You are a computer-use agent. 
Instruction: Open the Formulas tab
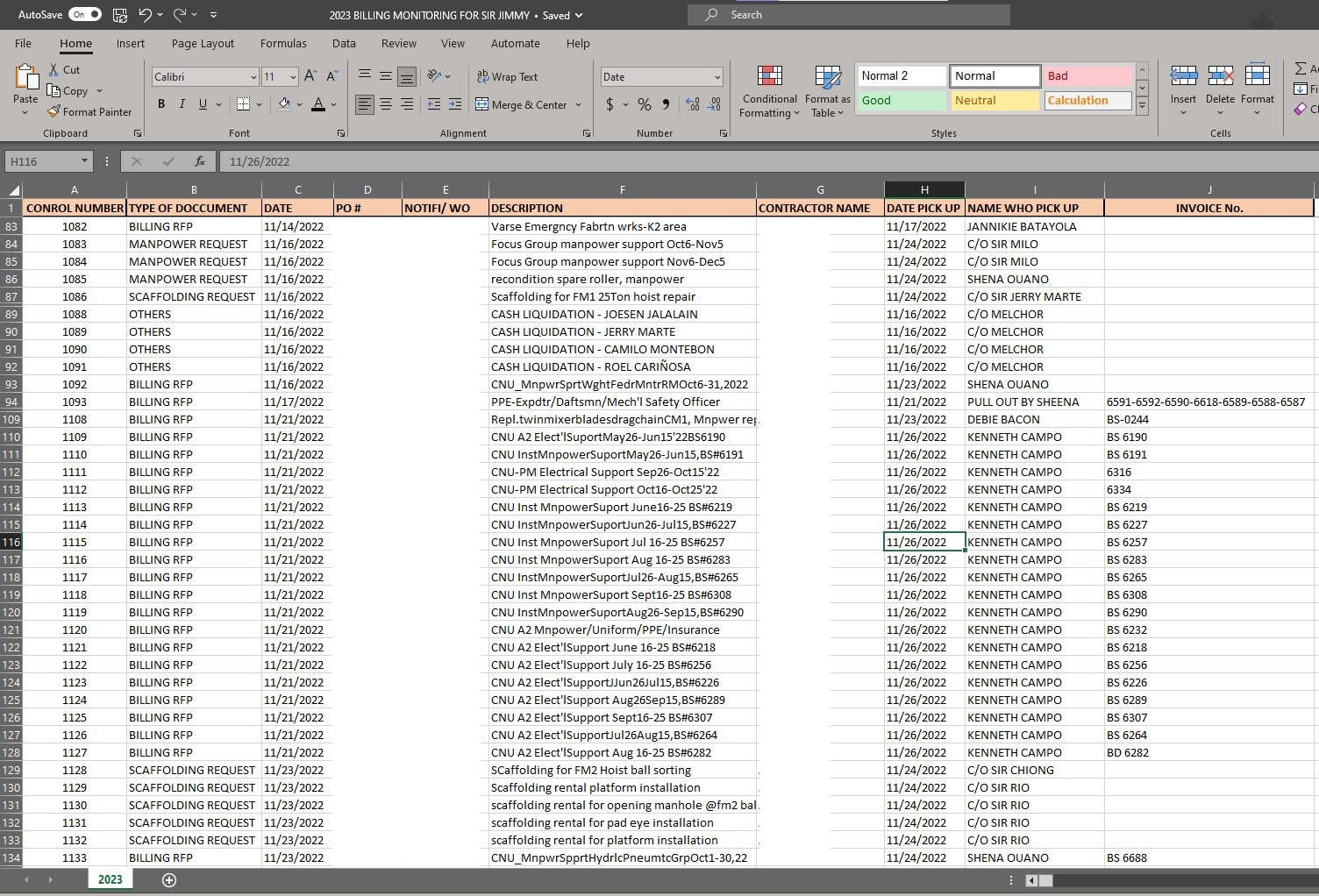click(x=283, y=43)
